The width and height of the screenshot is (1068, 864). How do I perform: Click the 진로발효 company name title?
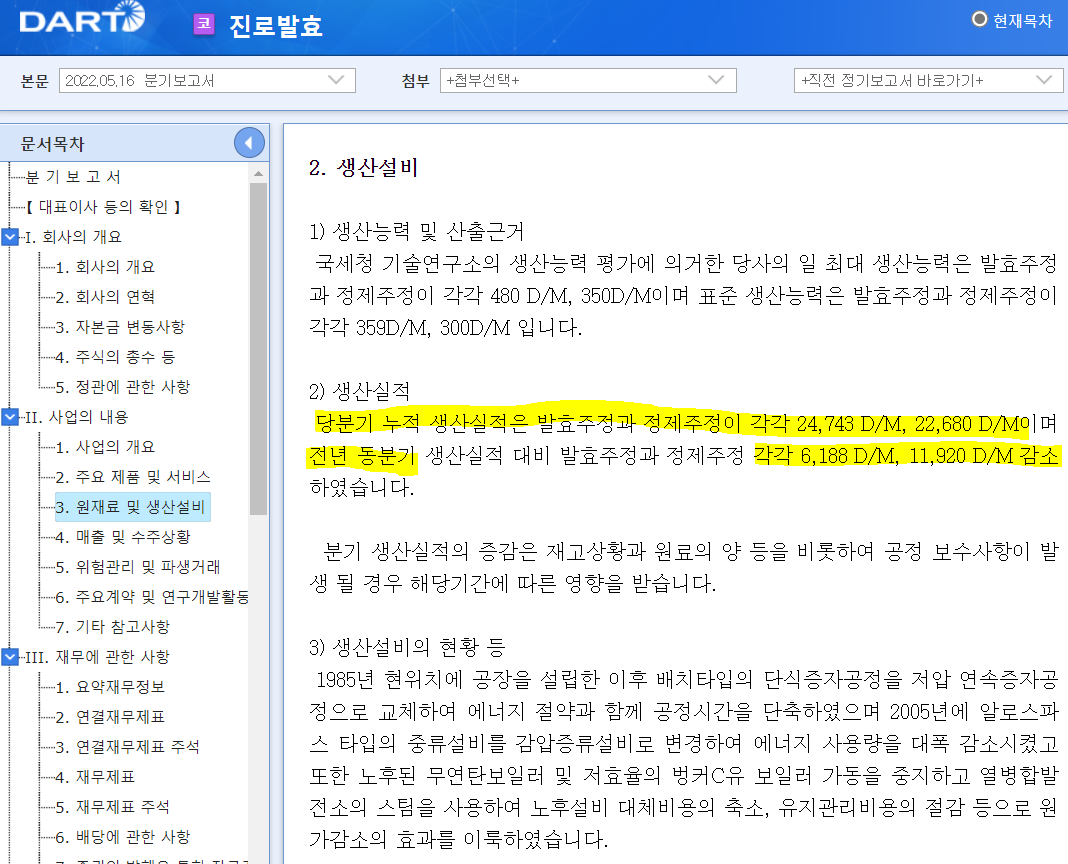coord(276,25)
